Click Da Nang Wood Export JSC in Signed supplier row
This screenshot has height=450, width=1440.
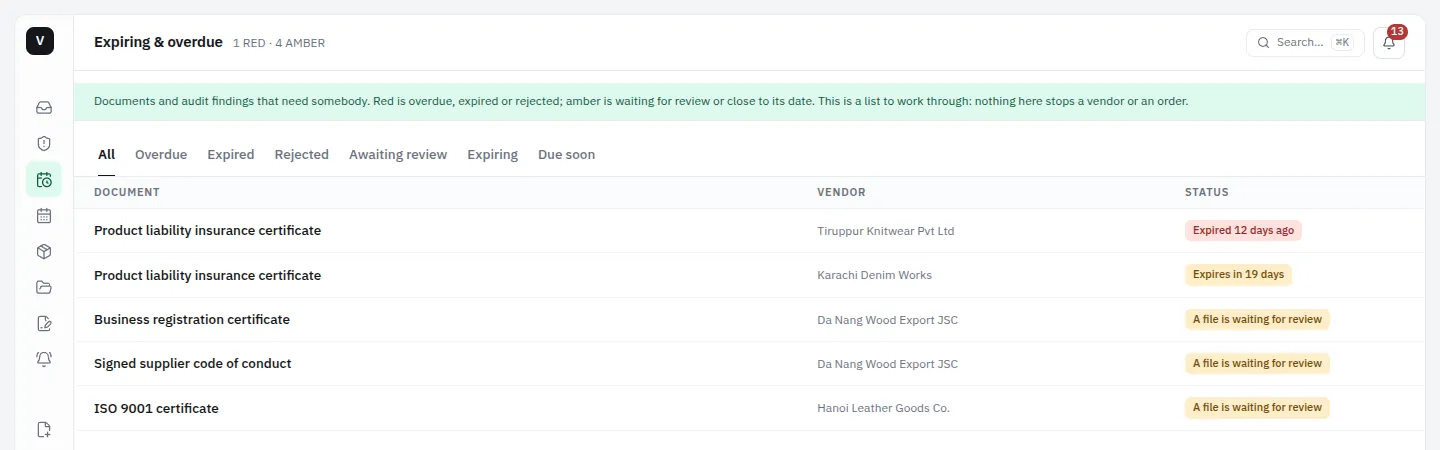click(x=887, y=364)
